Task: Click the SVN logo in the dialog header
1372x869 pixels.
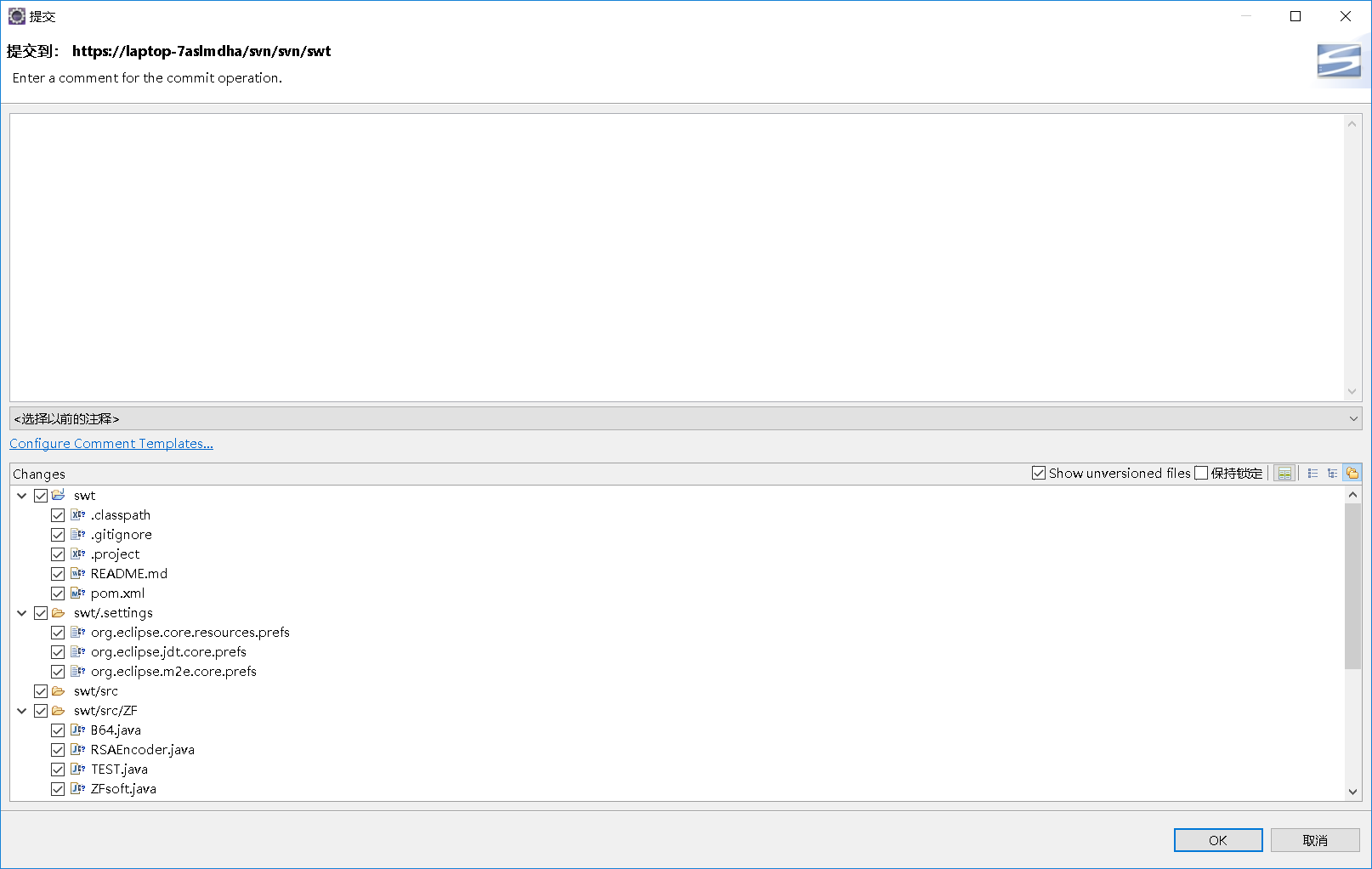Action: coord(1339,61)
